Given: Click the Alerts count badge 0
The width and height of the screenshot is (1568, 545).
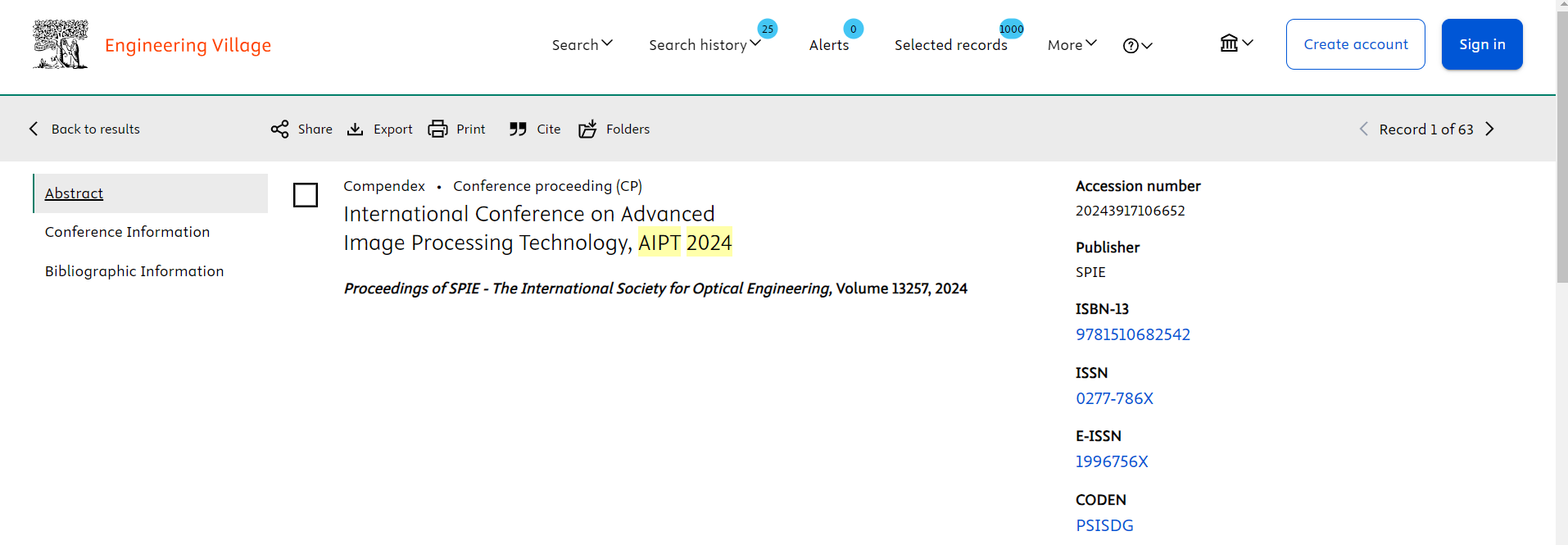Looking at the screenshot, I should pyautogui.click(x=853, y=29).
